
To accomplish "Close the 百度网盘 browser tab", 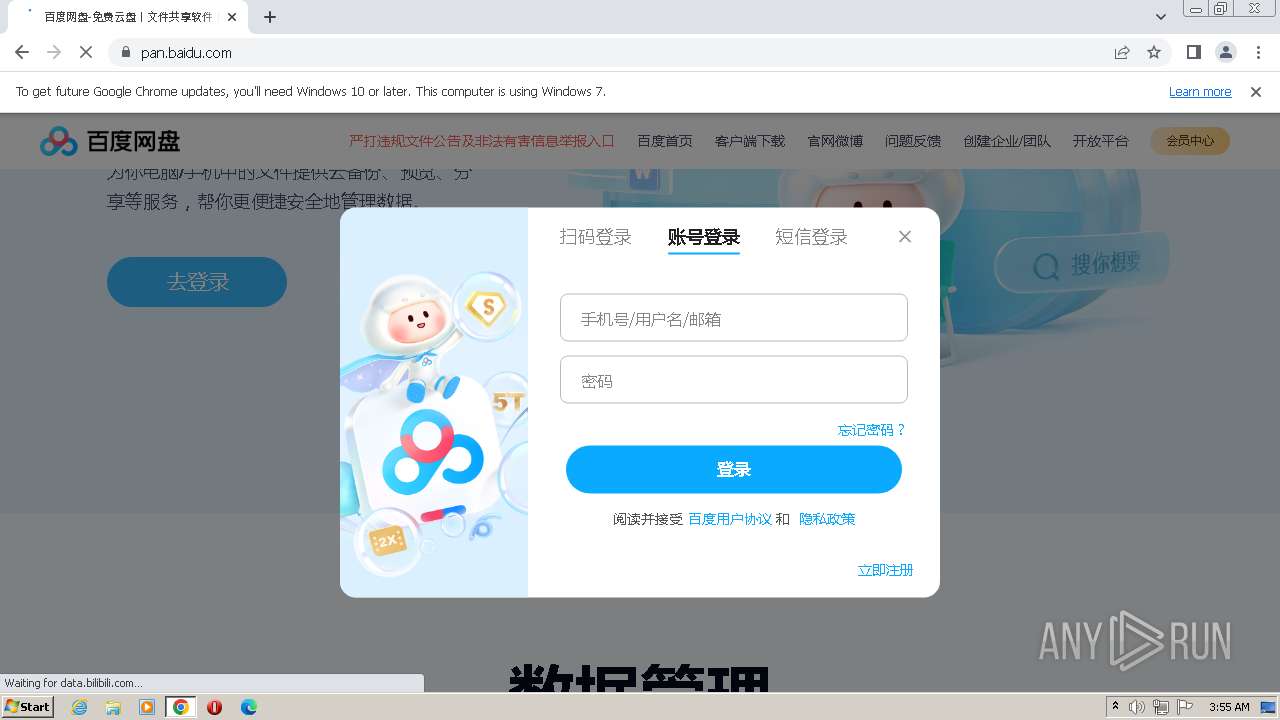I will (233, 17).
